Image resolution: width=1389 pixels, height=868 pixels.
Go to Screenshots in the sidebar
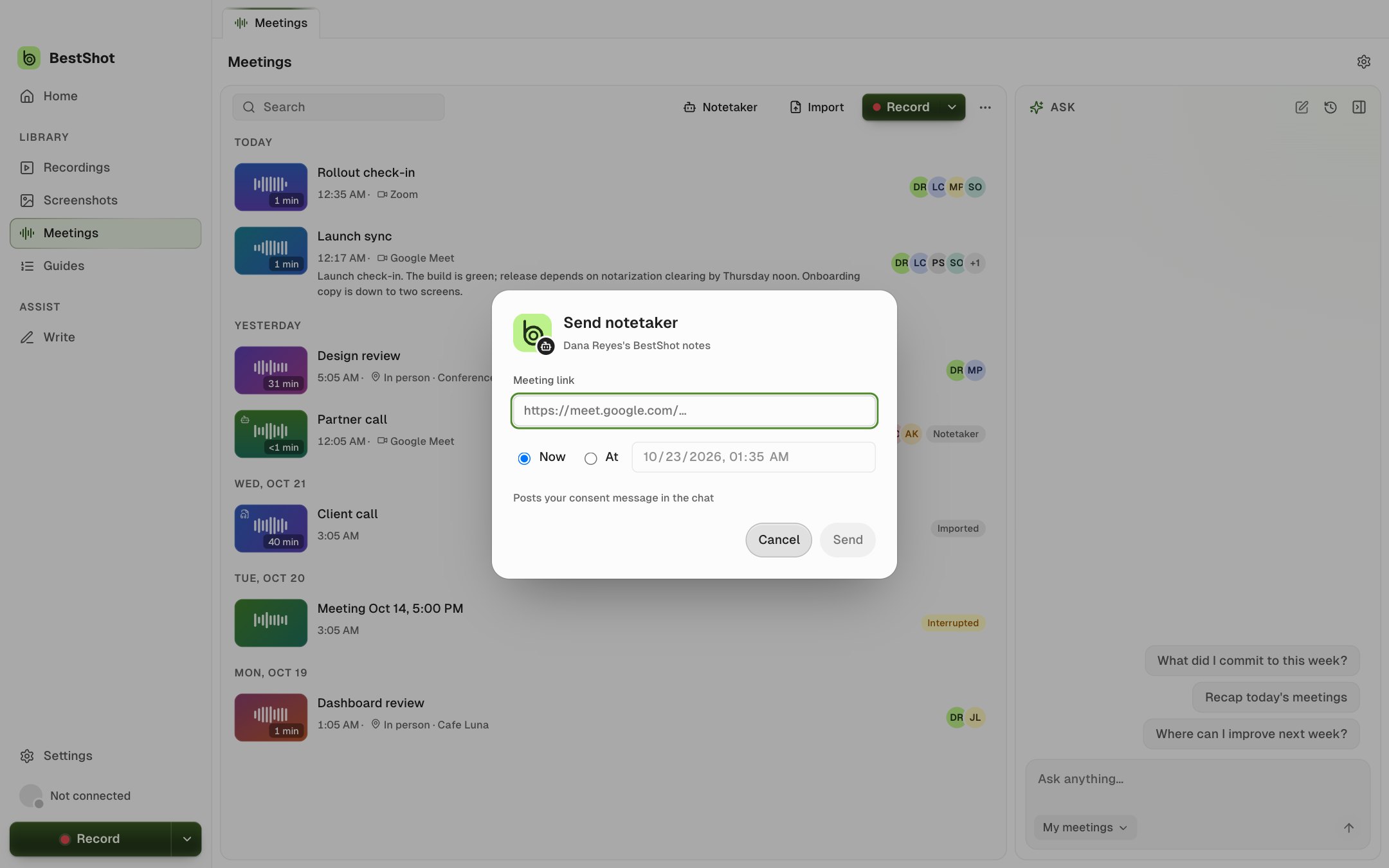(105, 200)
